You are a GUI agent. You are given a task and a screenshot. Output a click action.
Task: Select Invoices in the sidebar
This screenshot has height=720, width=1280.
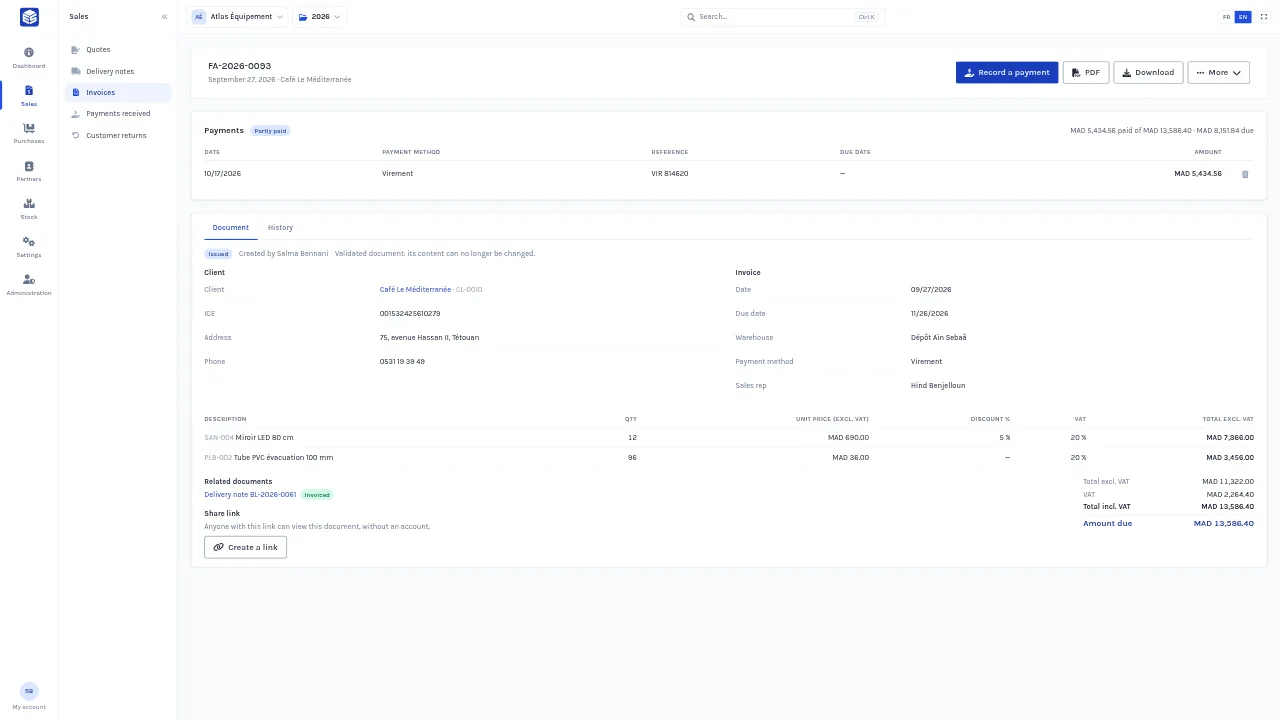(118, 92)
